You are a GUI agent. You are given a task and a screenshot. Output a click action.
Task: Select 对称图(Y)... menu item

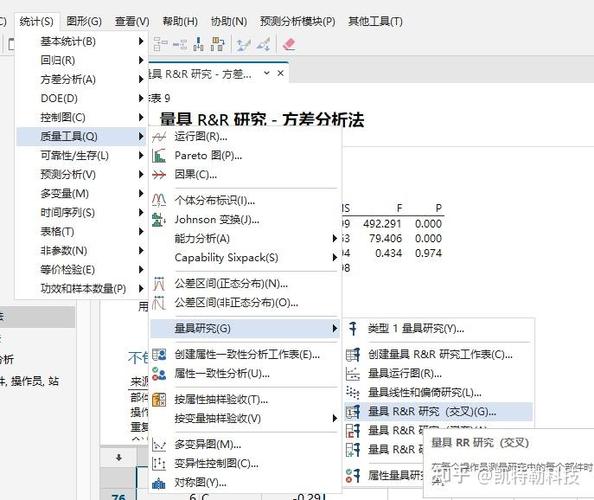(x=245, y=483)
